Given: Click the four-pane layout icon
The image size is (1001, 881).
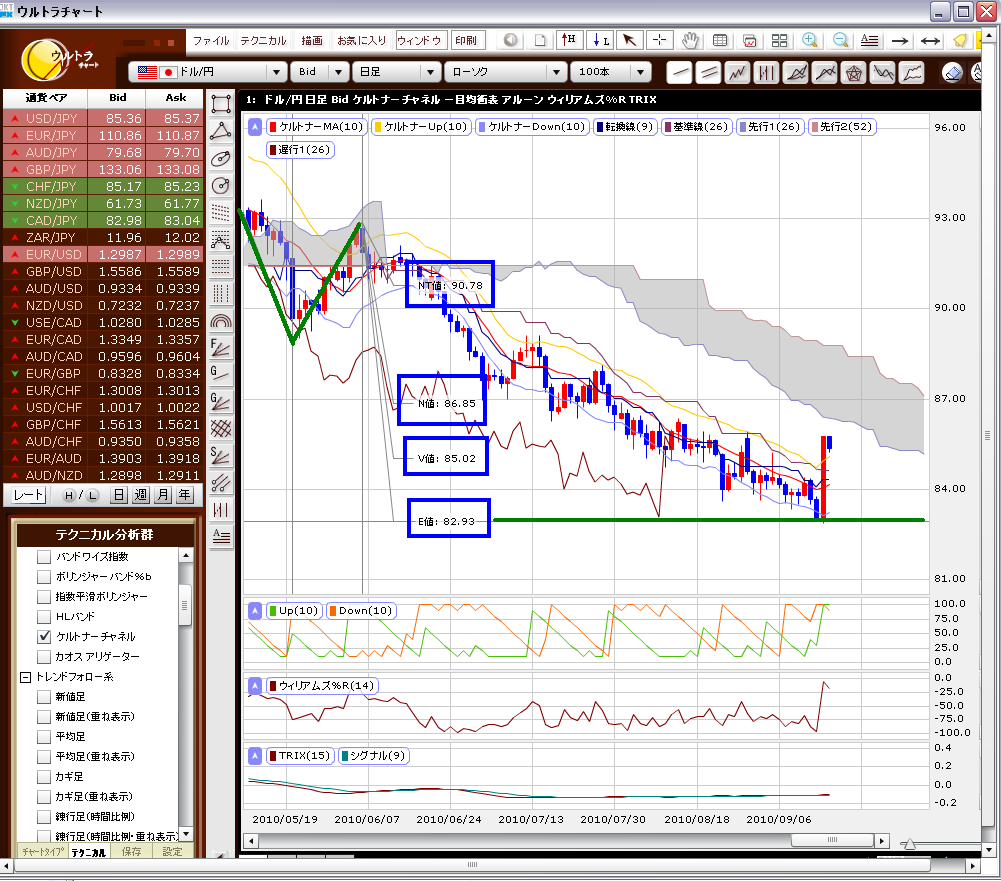Looking at the screenshot, I should pyautogui.click(x=779, y=40).
